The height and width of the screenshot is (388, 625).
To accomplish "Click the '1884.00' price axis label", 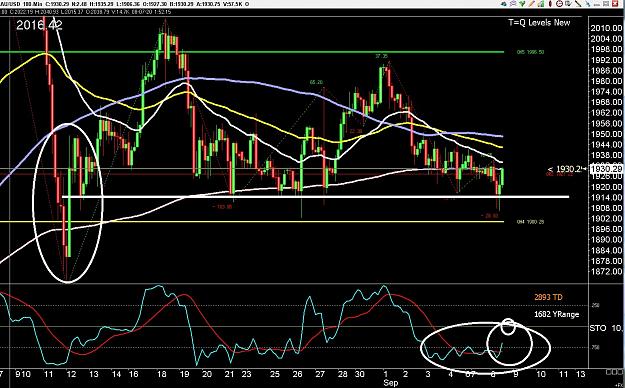I will tap(606, 250).
